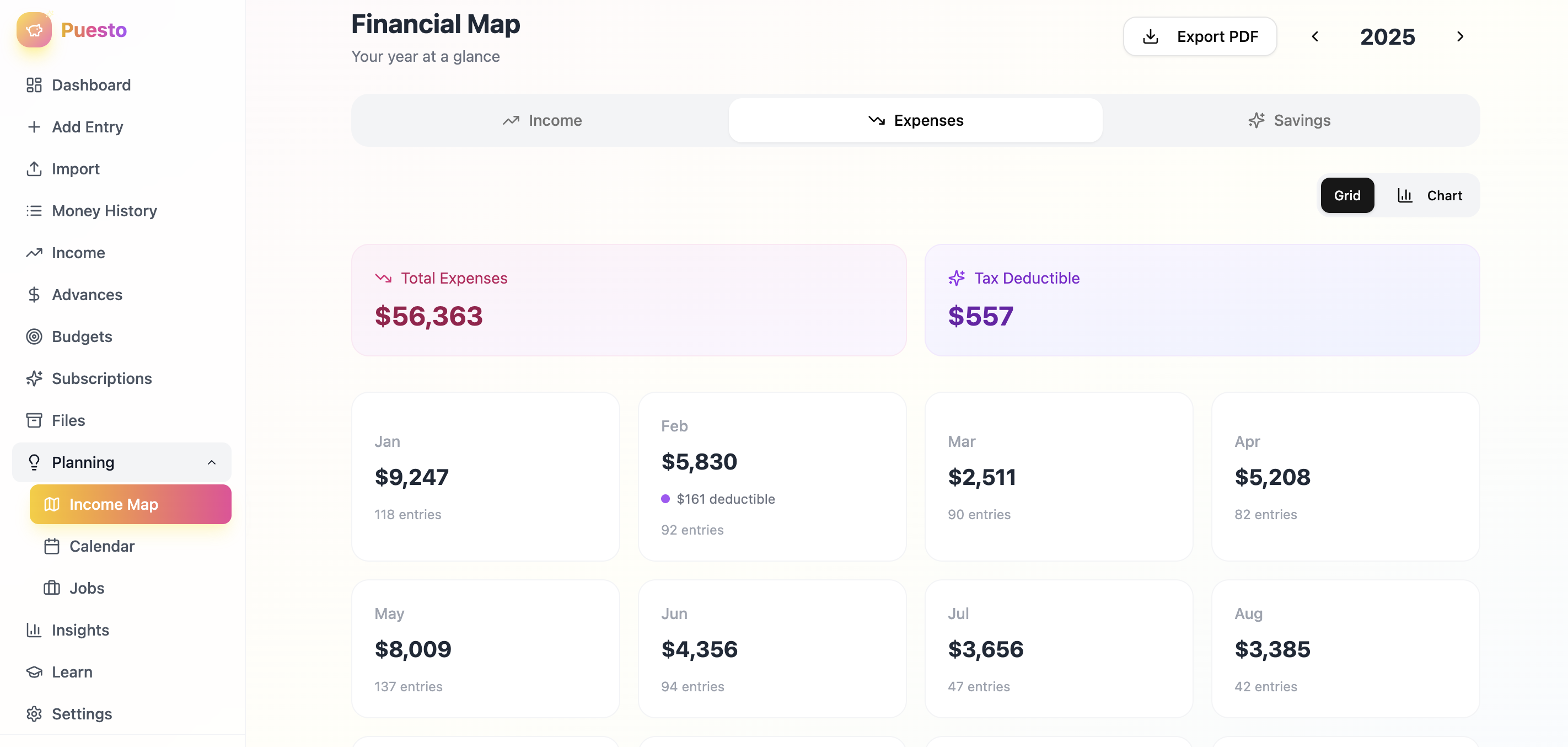Click the Puesto piggy bank logo
This screenshot has width=1568, height=747.
34,30
